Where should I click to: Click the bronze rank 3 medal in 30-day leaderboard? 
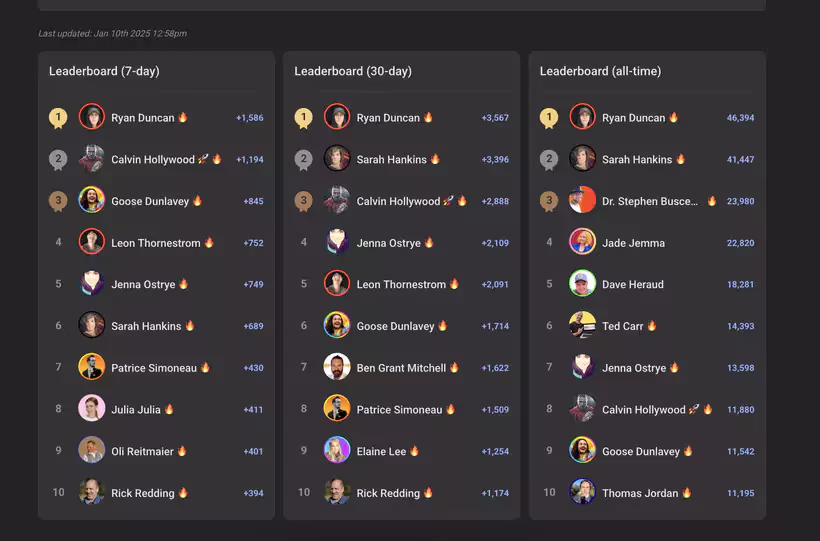(303, 201)
